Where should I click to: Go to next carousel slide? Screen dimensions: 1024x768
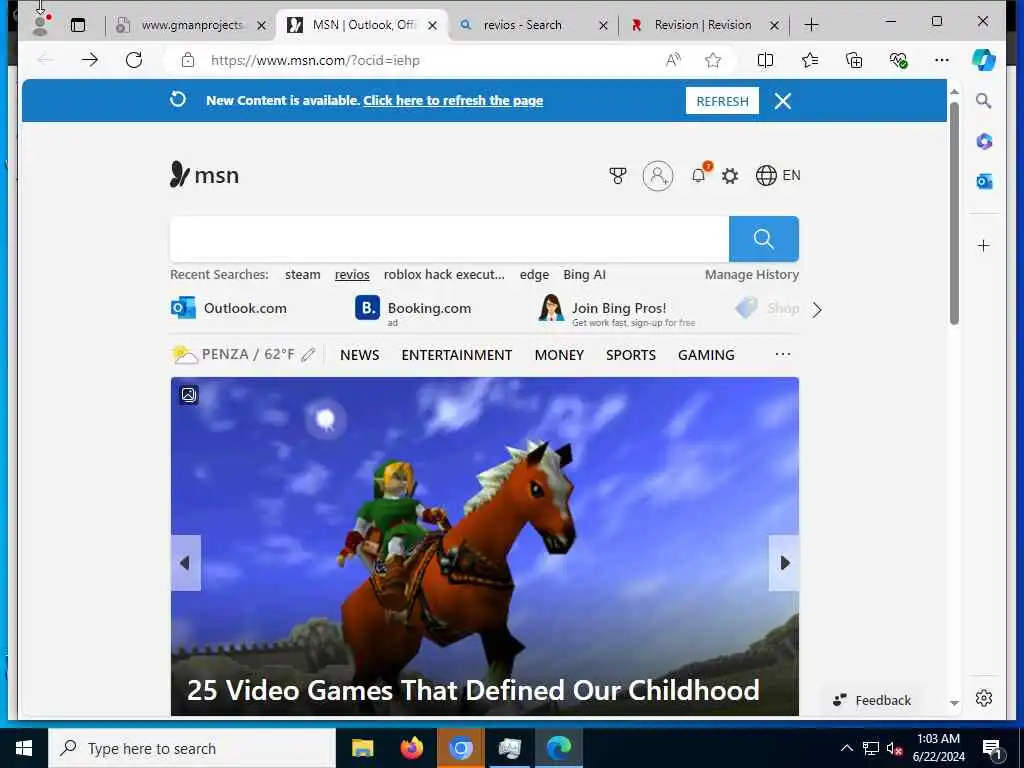point(784,563)
